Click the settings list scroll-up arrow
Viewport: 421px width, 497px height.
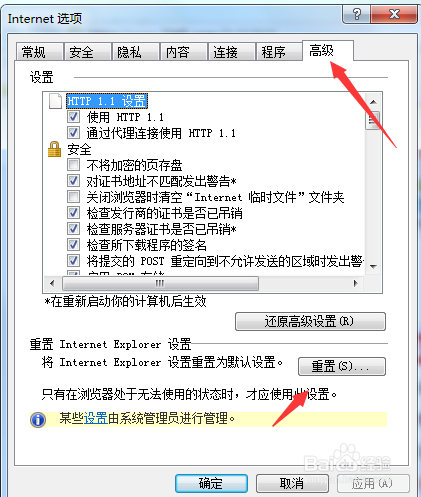373,102
